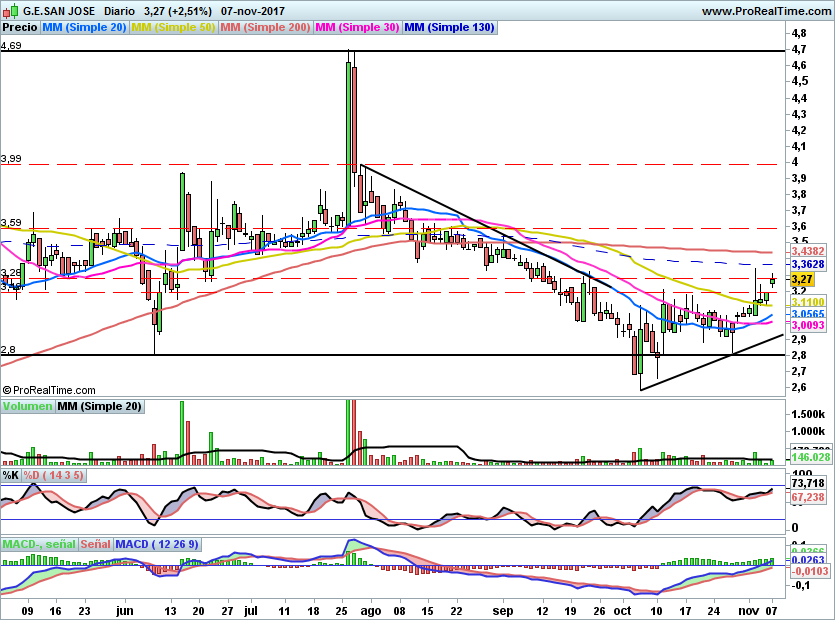Image resolution: width=835 pixels, height=620 pixels.
Task: Click the blue 3,3628 value tag
Action: (807, 264)
